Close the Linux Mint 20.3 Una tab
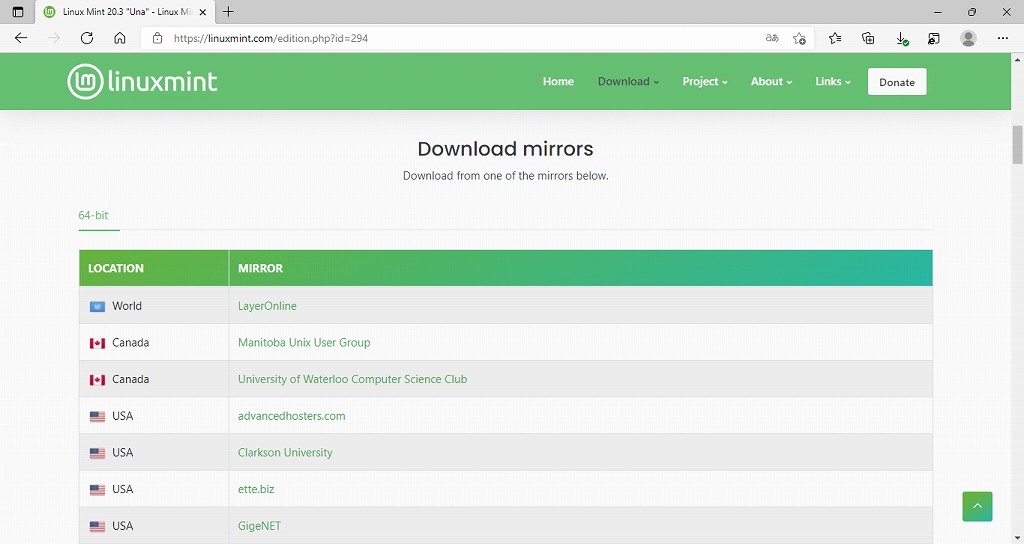The height and width of the screenshot is (544, 1024). [202, 12]
